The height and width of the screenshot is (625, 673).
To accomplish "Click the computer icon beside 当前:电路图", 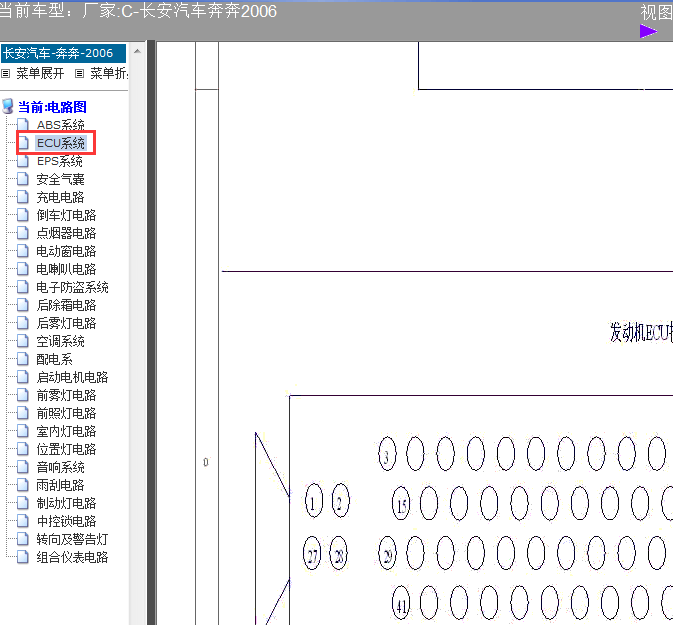I will pyautogui.click(x=8, y=106).
